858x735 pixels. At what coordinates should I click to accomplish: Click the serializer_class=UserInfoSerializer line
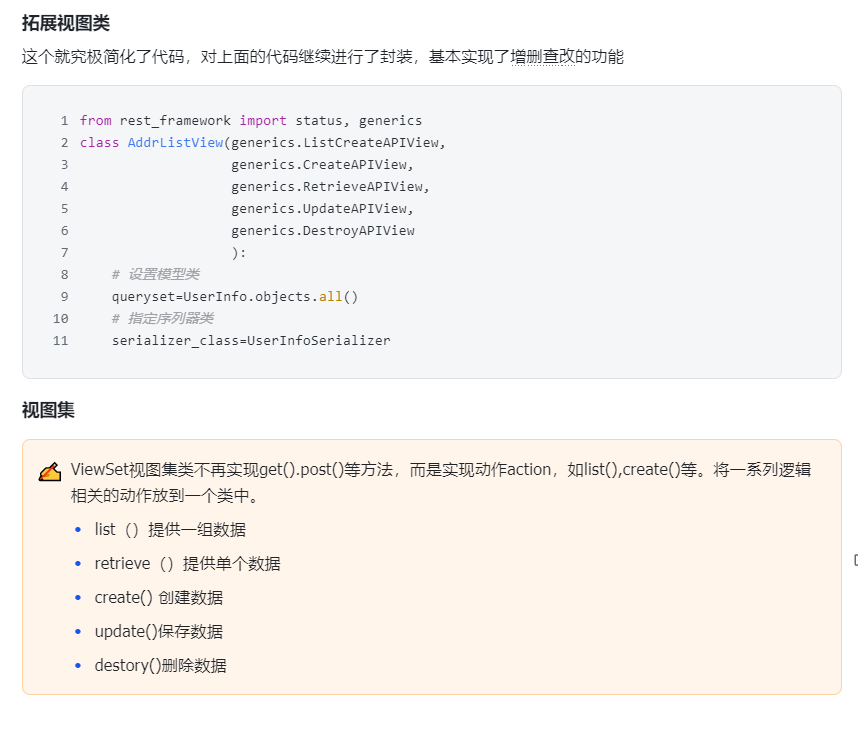(251, 340)
